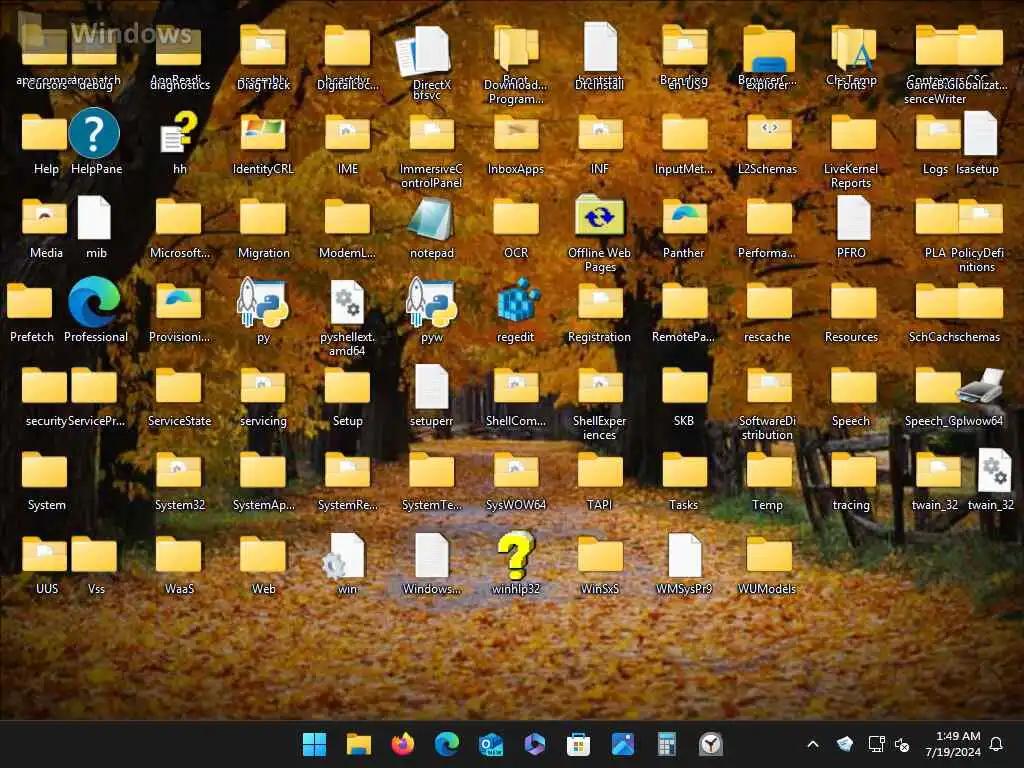Open the notification bell icon
1024x768 pixels.
[x=996, y=744]
